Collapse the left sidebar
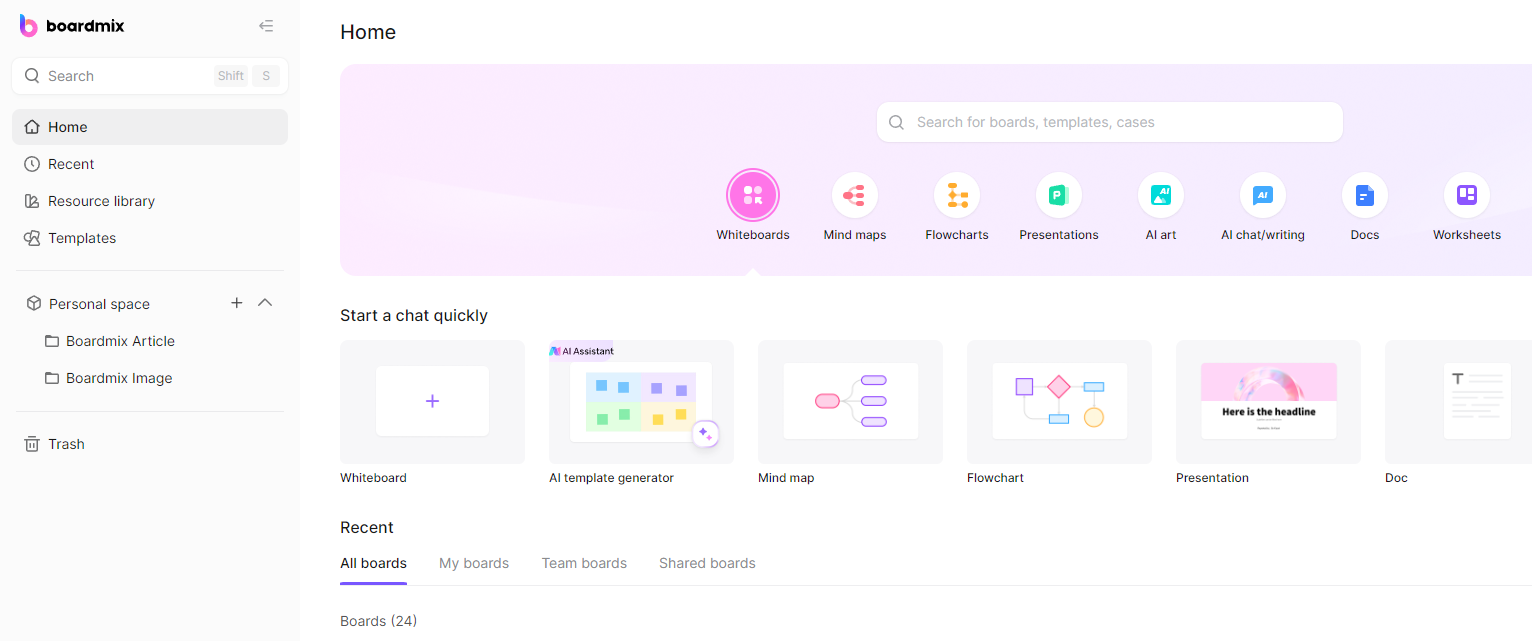Screen dimensions: 1532x641 266,25
